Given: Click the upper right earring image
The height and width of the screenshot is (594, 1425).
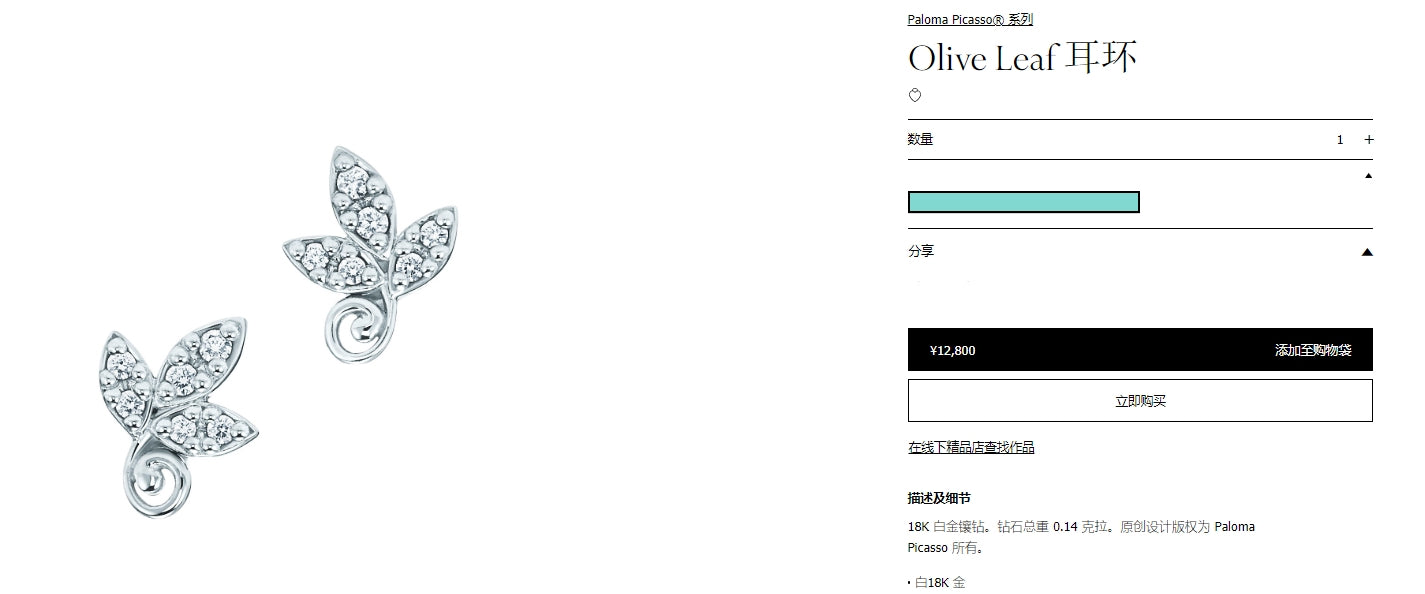Looking at the screenshot, I should [371, 254].
